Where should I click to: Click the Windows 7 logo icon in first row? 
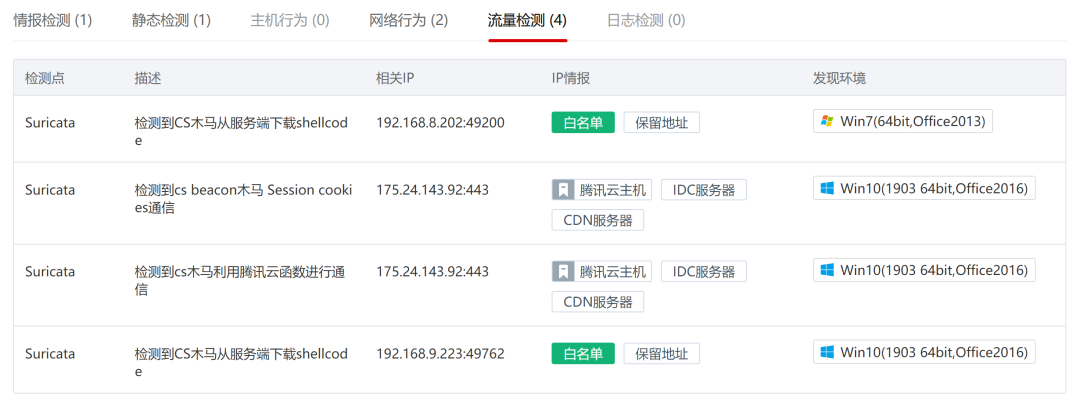pyautogui.click(x=827, y=122)
